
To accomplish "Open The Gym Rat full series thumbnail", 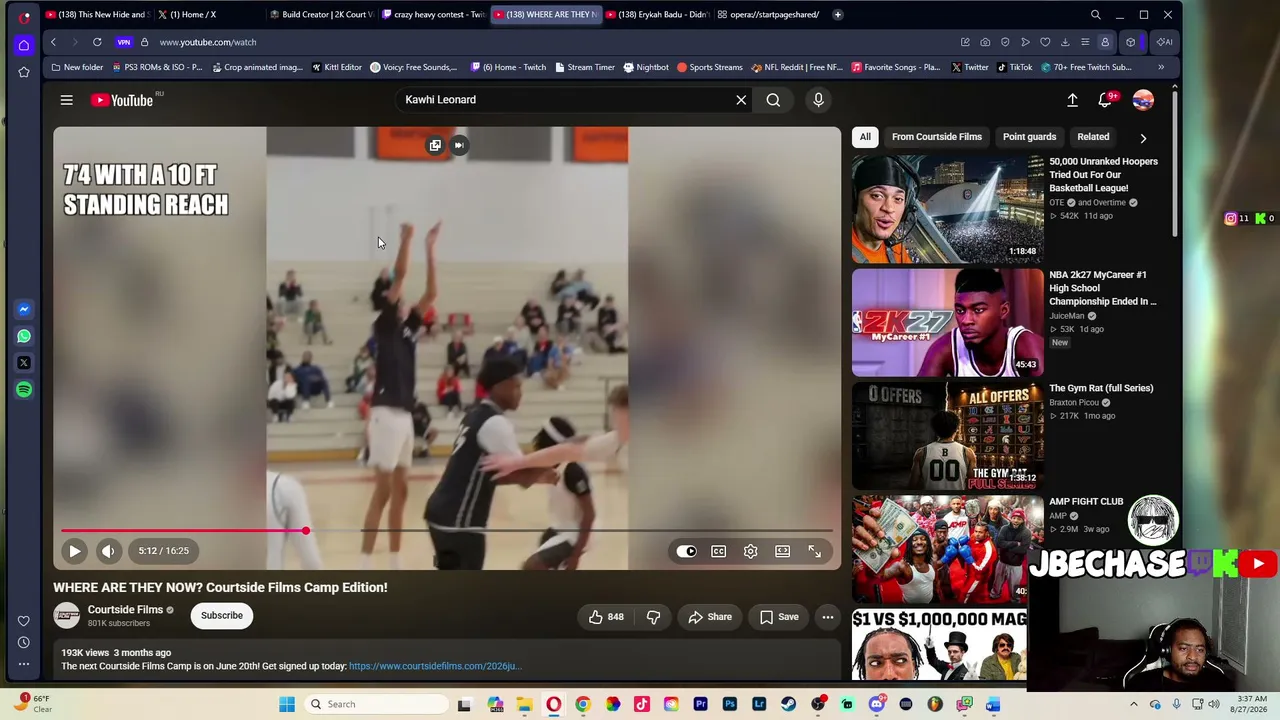I will click(947, 435).
